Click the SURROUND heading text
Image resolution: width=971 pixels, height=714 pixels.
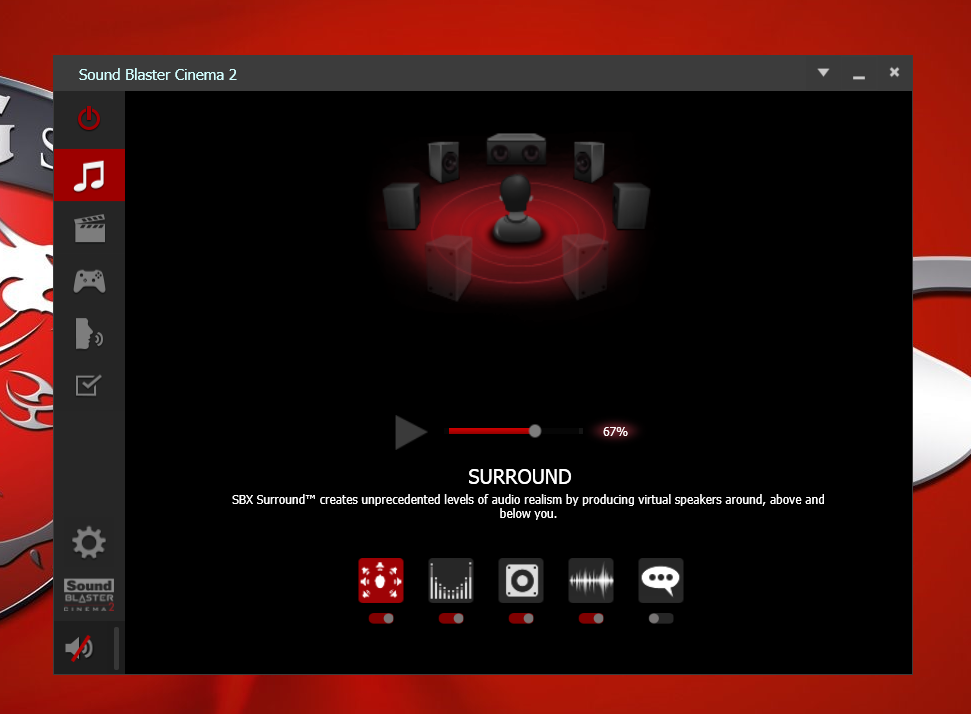pos(520,476)
